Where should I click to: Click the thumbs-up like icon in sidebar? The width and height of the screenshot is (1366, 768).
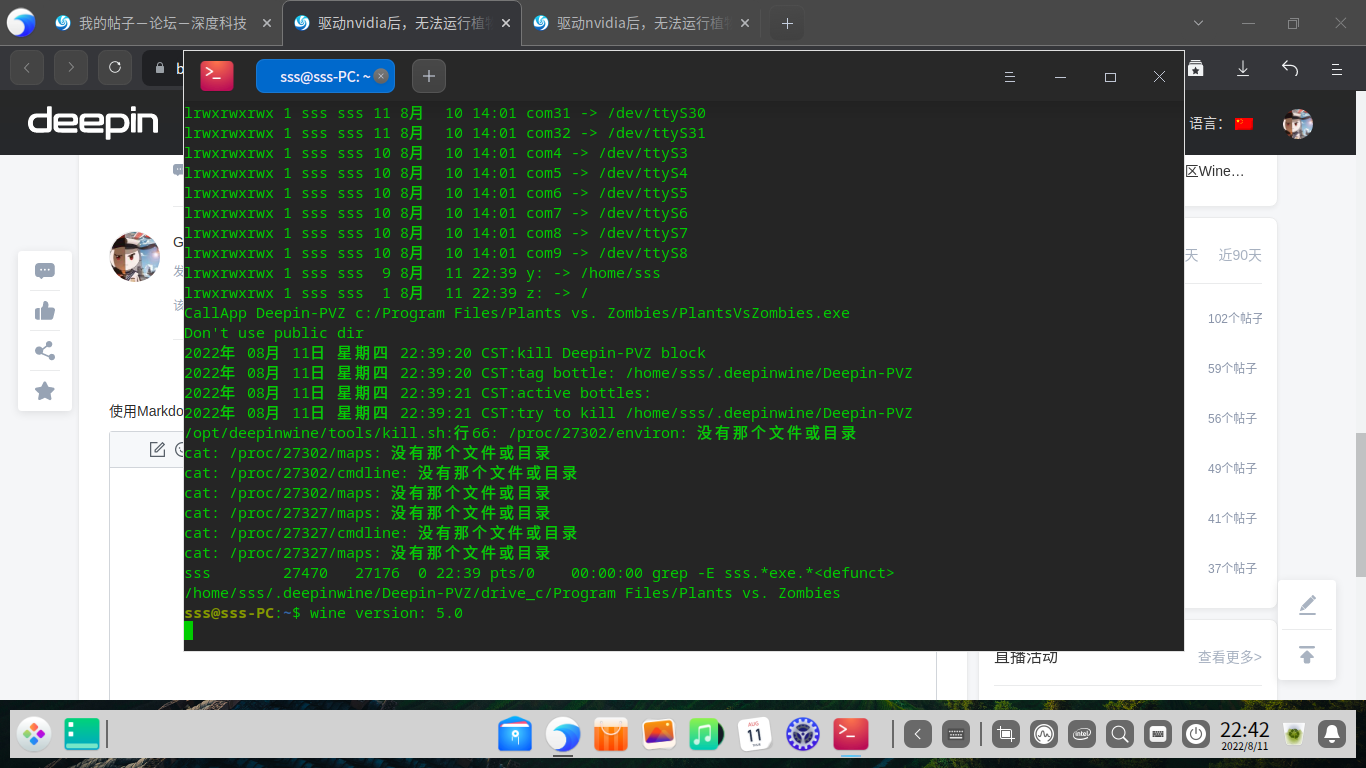[45, 311]
